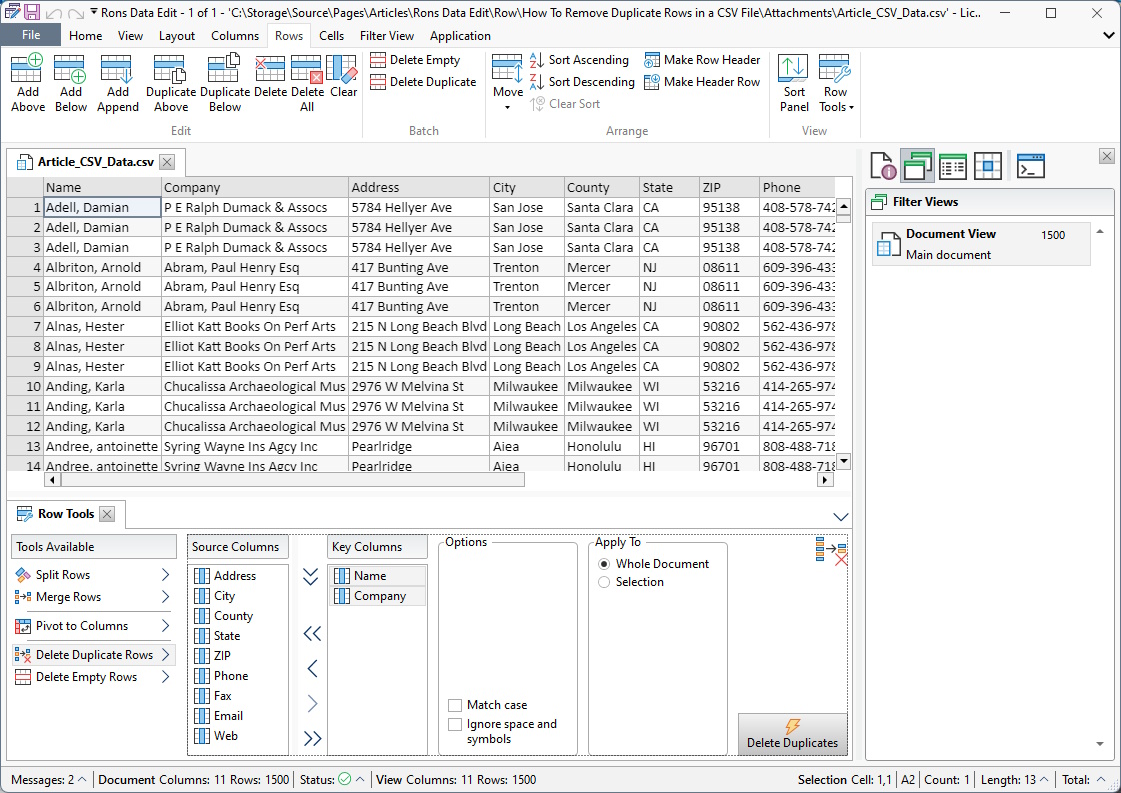Click the Delete Duplicates button

(x=792, y=734)
